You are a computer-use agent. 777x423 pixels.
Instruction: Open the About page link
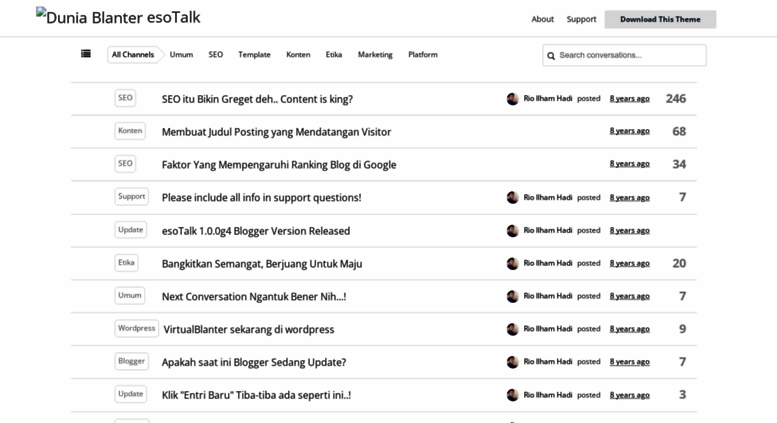click(x=543, y=19)
